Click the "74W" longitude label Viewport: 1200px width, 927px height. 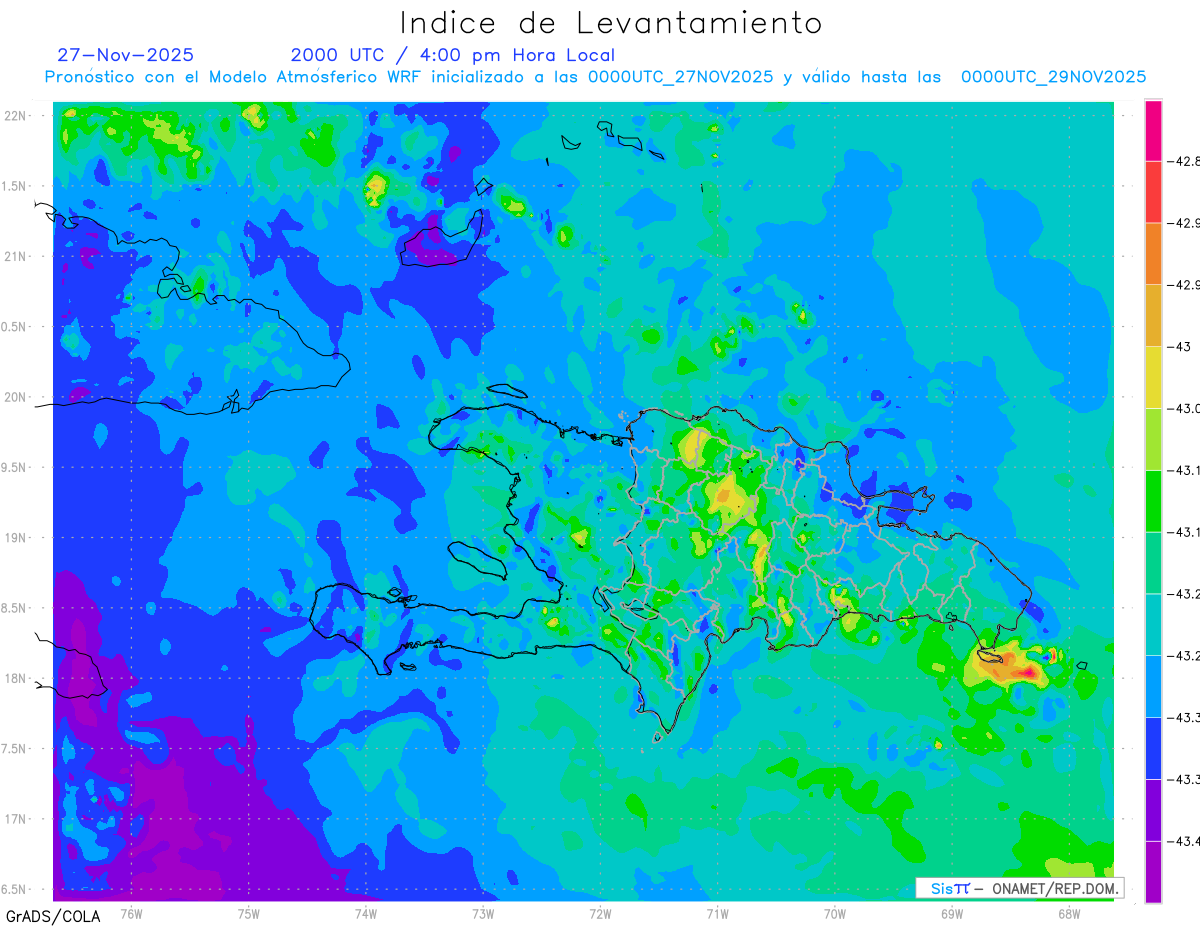(366, 913)
